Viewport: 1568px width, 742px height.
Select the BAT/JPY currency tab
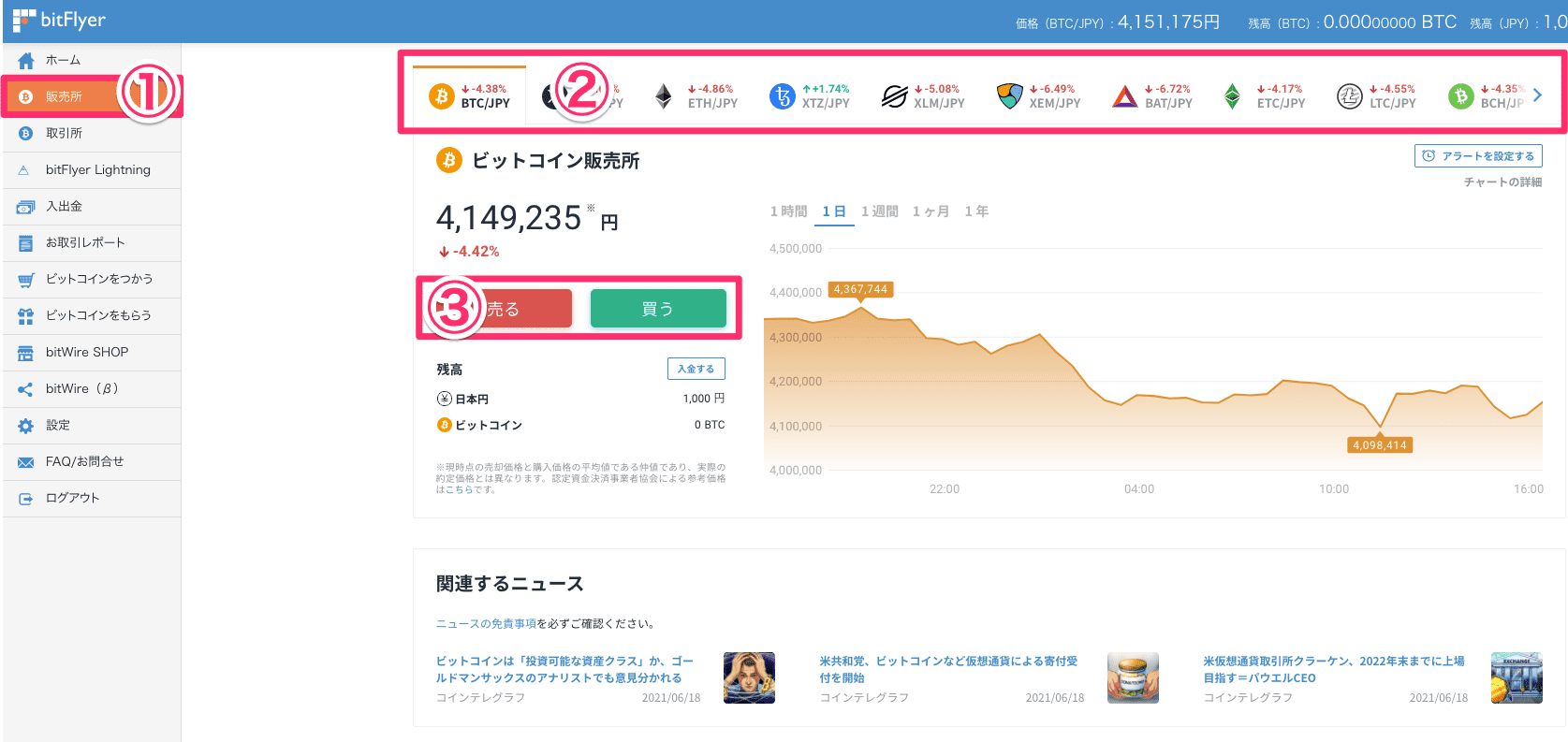point(1151,95)
